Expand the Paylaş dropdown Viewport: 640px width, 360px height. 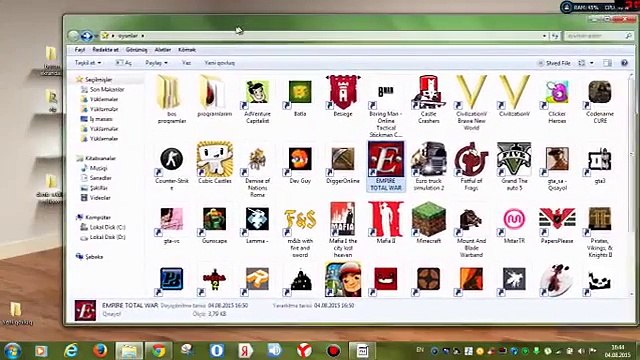point(156,63)
